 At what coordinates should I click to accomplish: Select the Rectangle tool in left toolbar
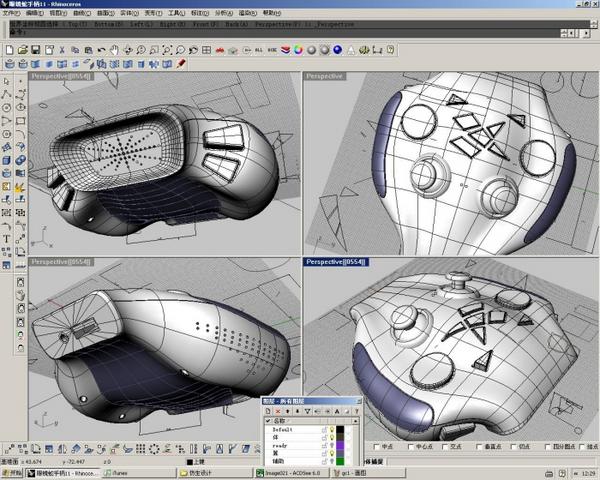point(21,121)
